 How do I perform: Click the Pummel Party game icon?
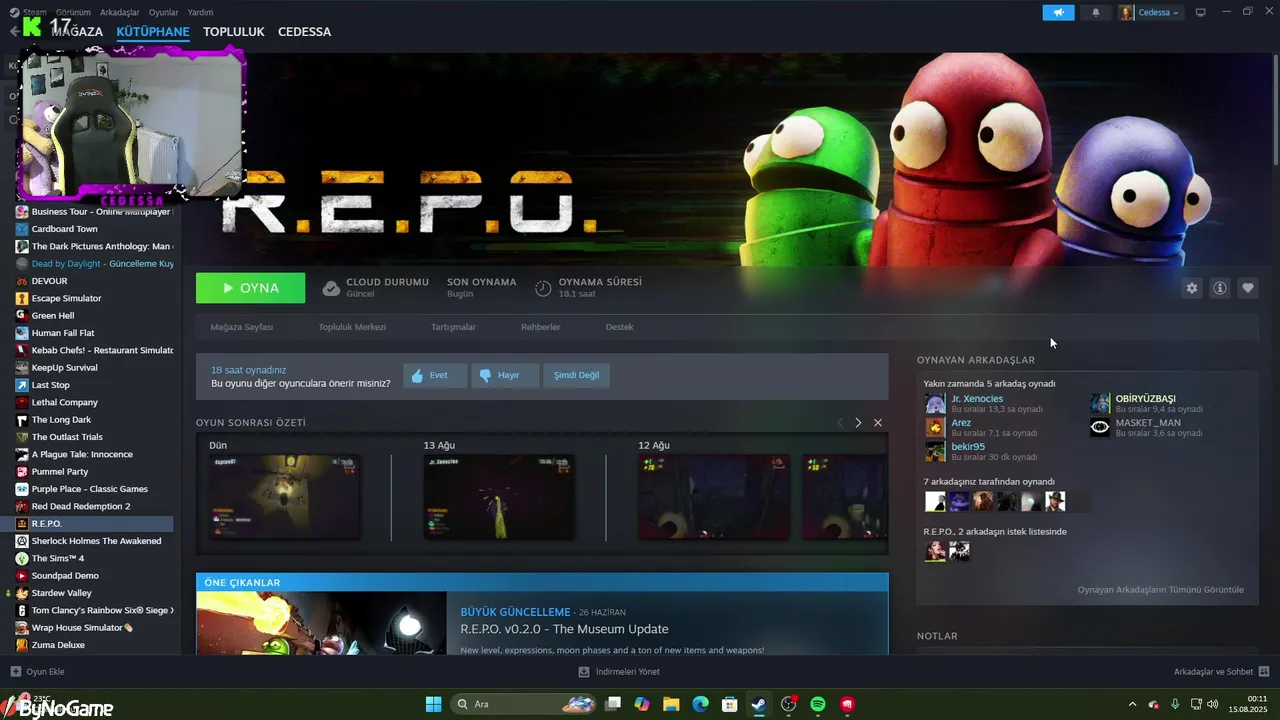click(22, 472)
